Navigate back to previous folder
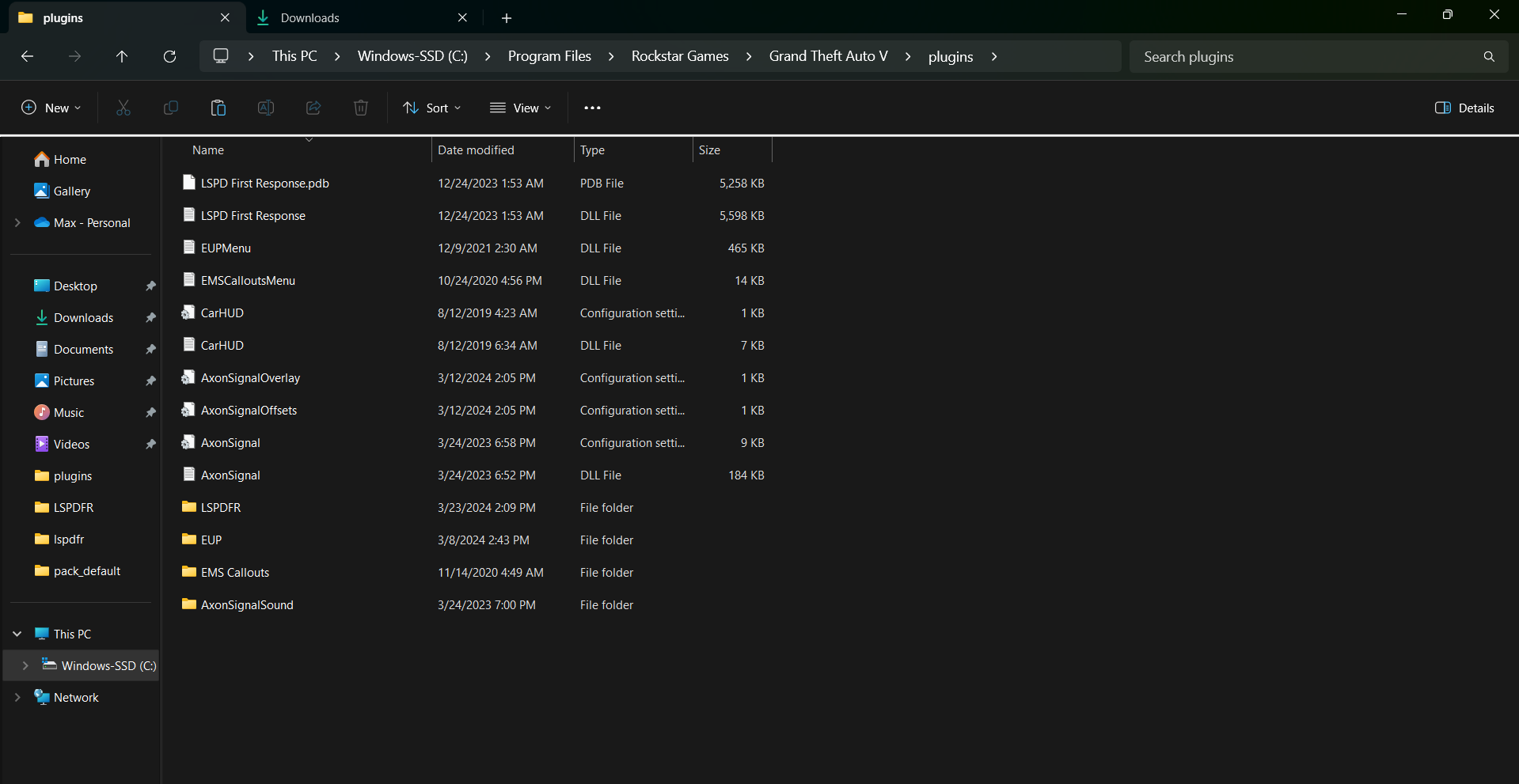Viewport: 1519px width, 784px height. click(x=27, y=57)
